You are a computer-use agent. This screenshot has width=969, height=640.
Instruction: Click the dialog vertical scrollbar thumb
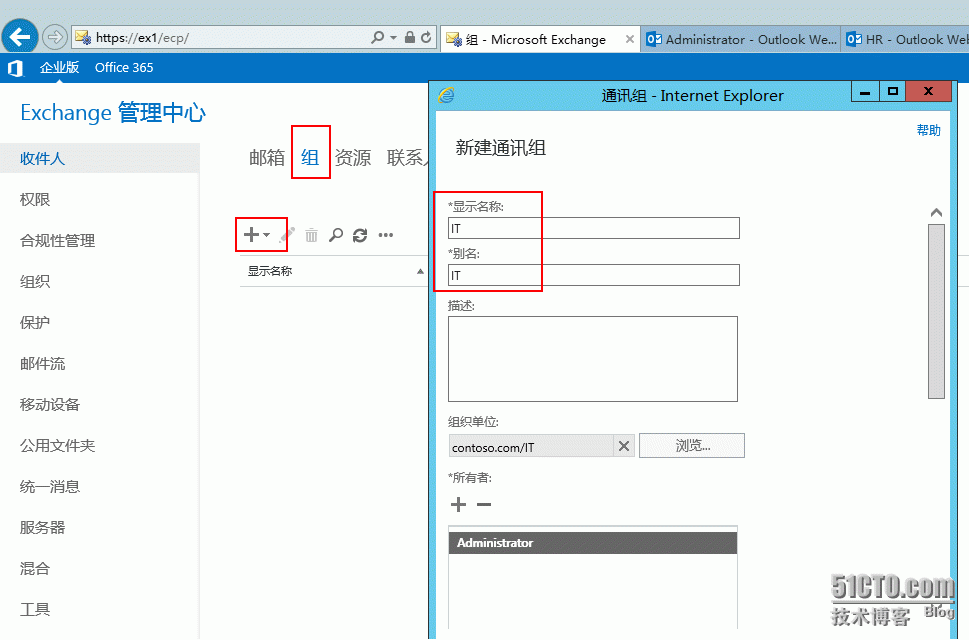tap(936, 311)
